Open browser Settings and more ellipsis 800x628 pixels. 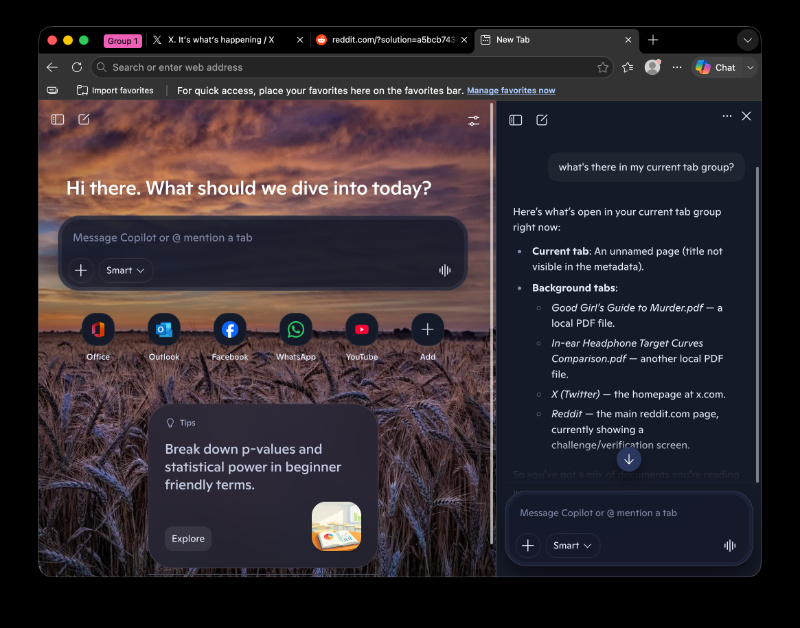pos(677,67)
